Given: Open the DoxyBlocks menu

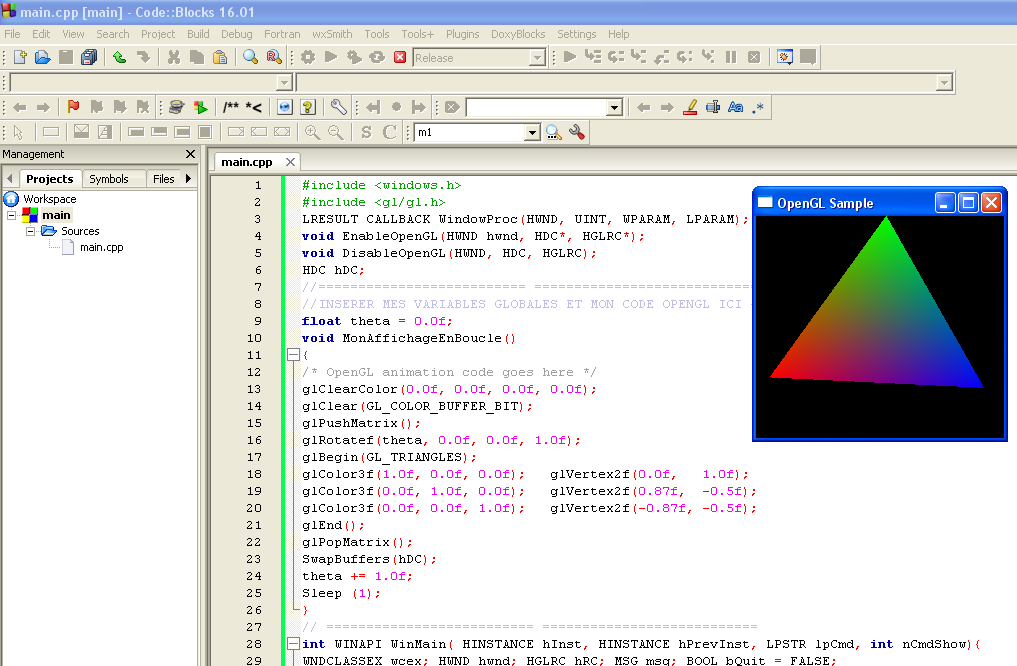Looking at the screenshot, I should click(518, 34).
